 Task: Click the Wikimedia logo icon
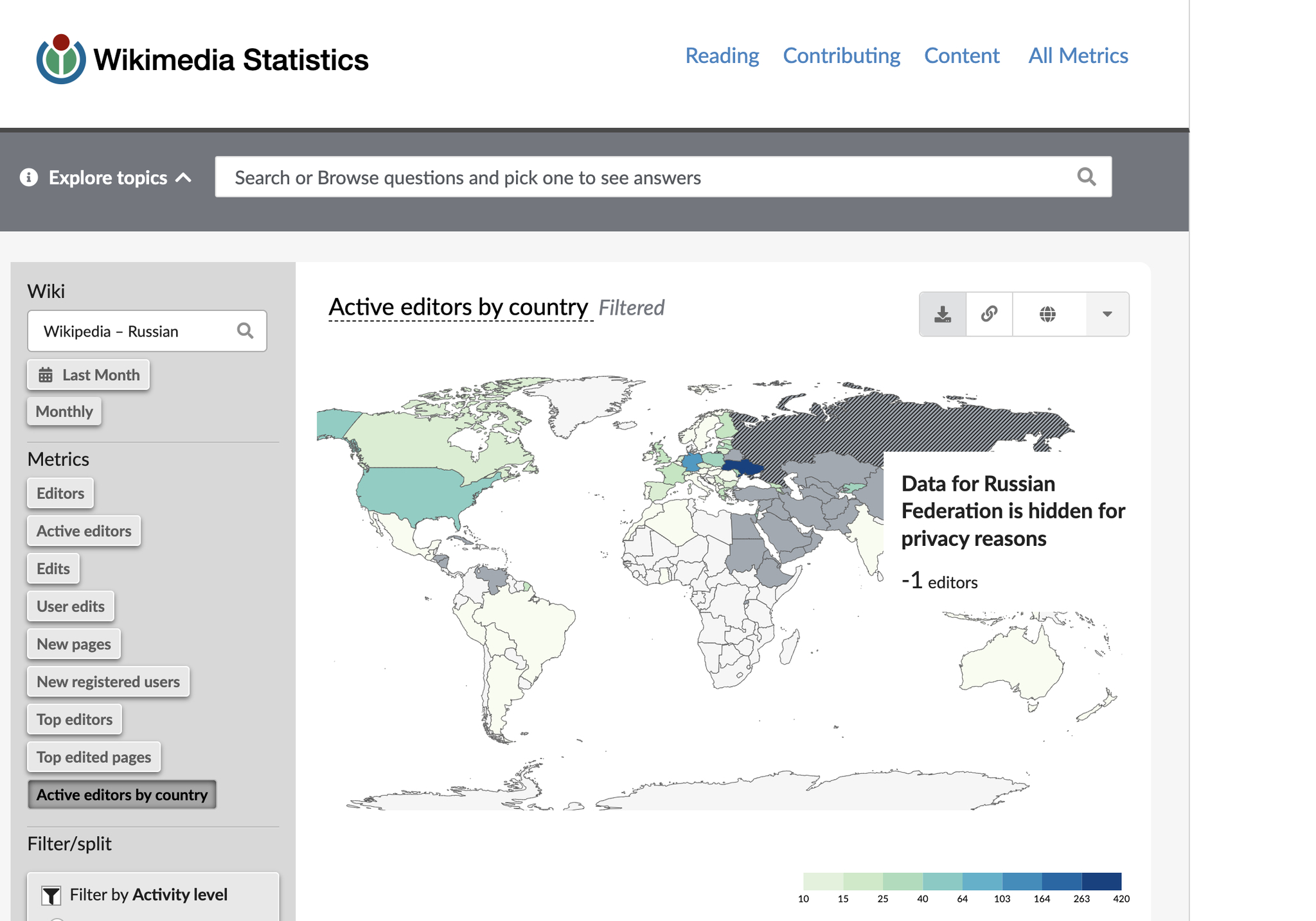61,59
